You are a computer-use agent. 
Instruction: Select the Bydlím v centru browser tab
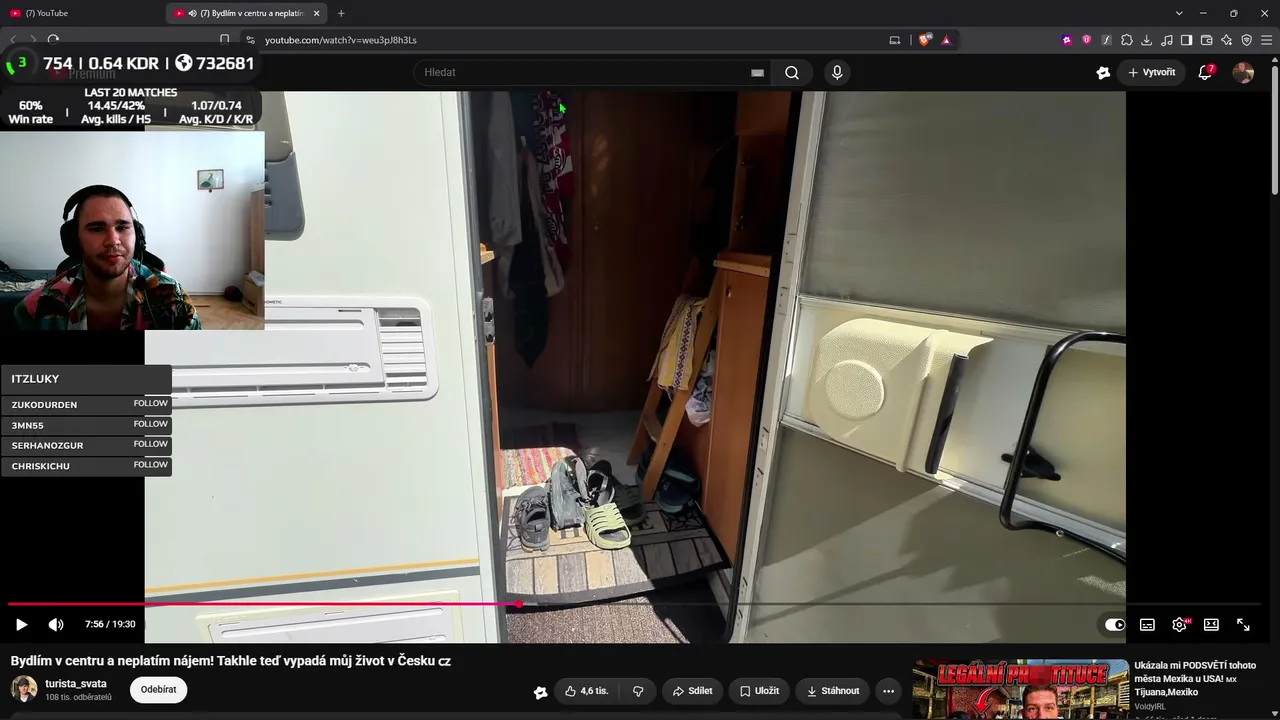click(x=245, y=13)
